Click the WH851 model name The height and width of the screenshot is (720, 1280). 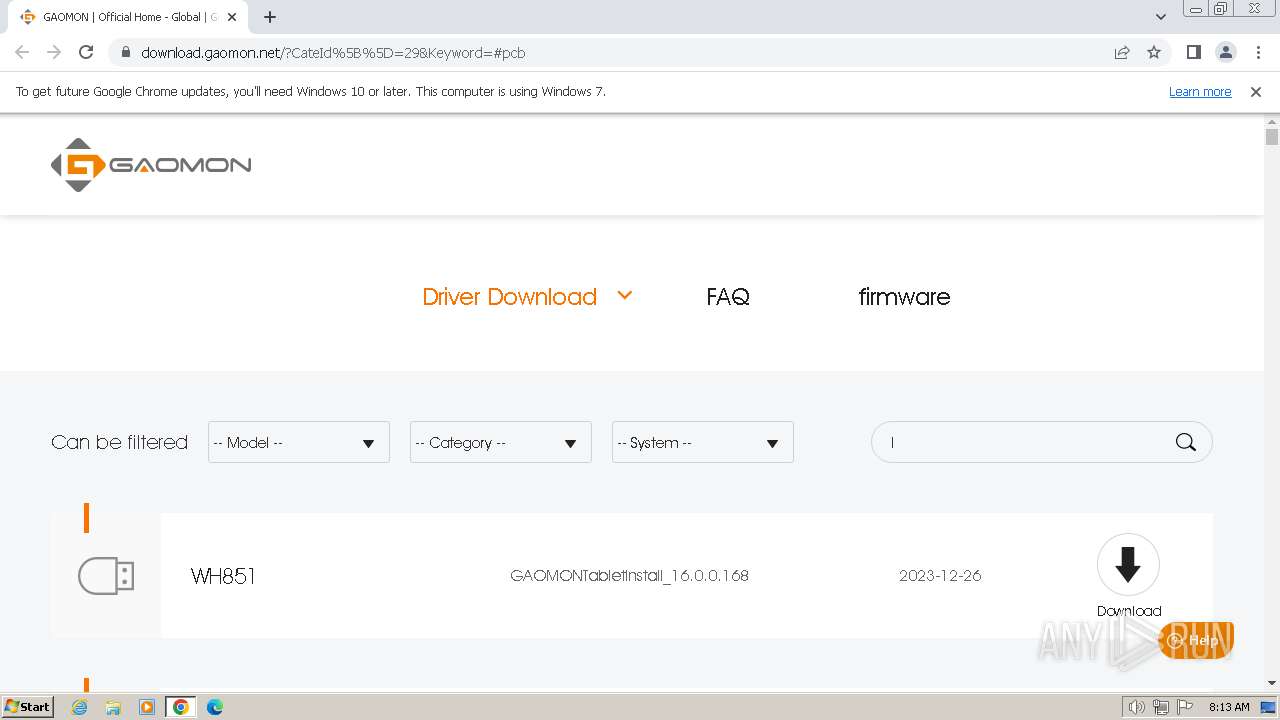223,576
